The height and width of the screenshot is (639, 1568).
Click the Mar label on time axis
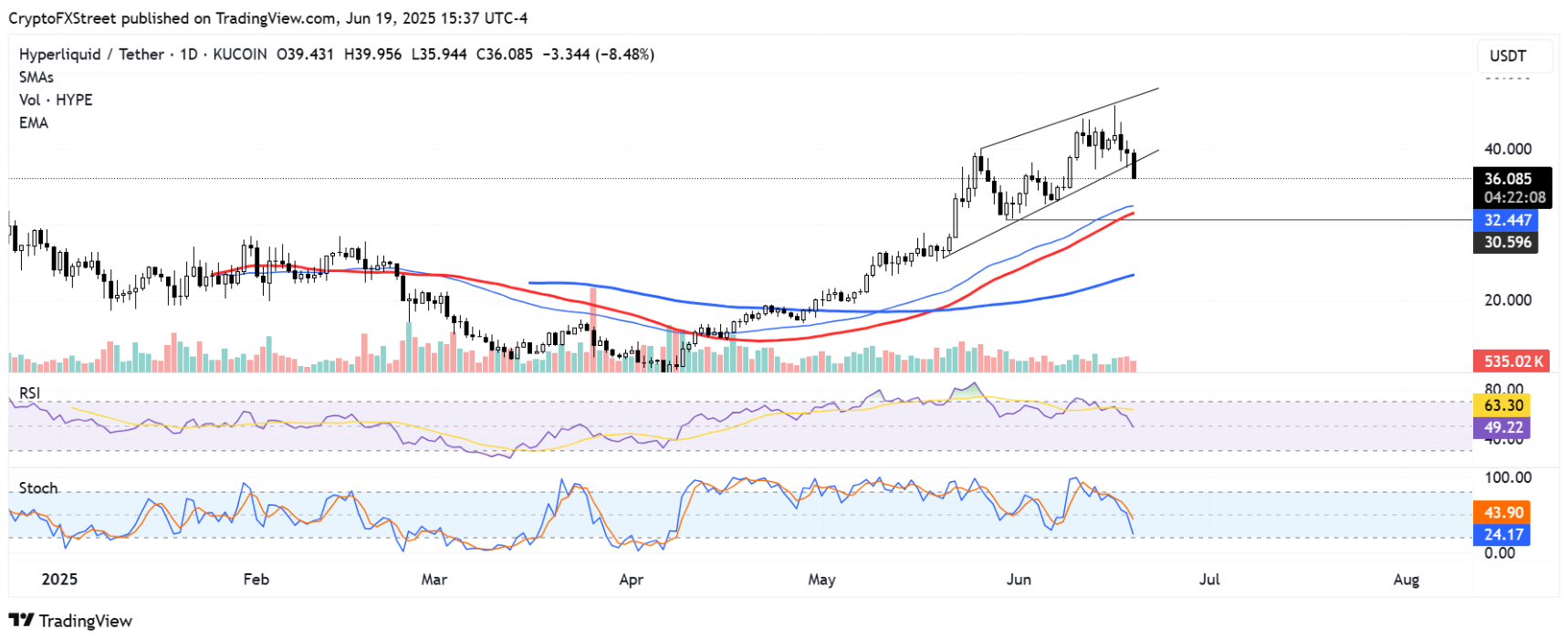tap(434, 580)
